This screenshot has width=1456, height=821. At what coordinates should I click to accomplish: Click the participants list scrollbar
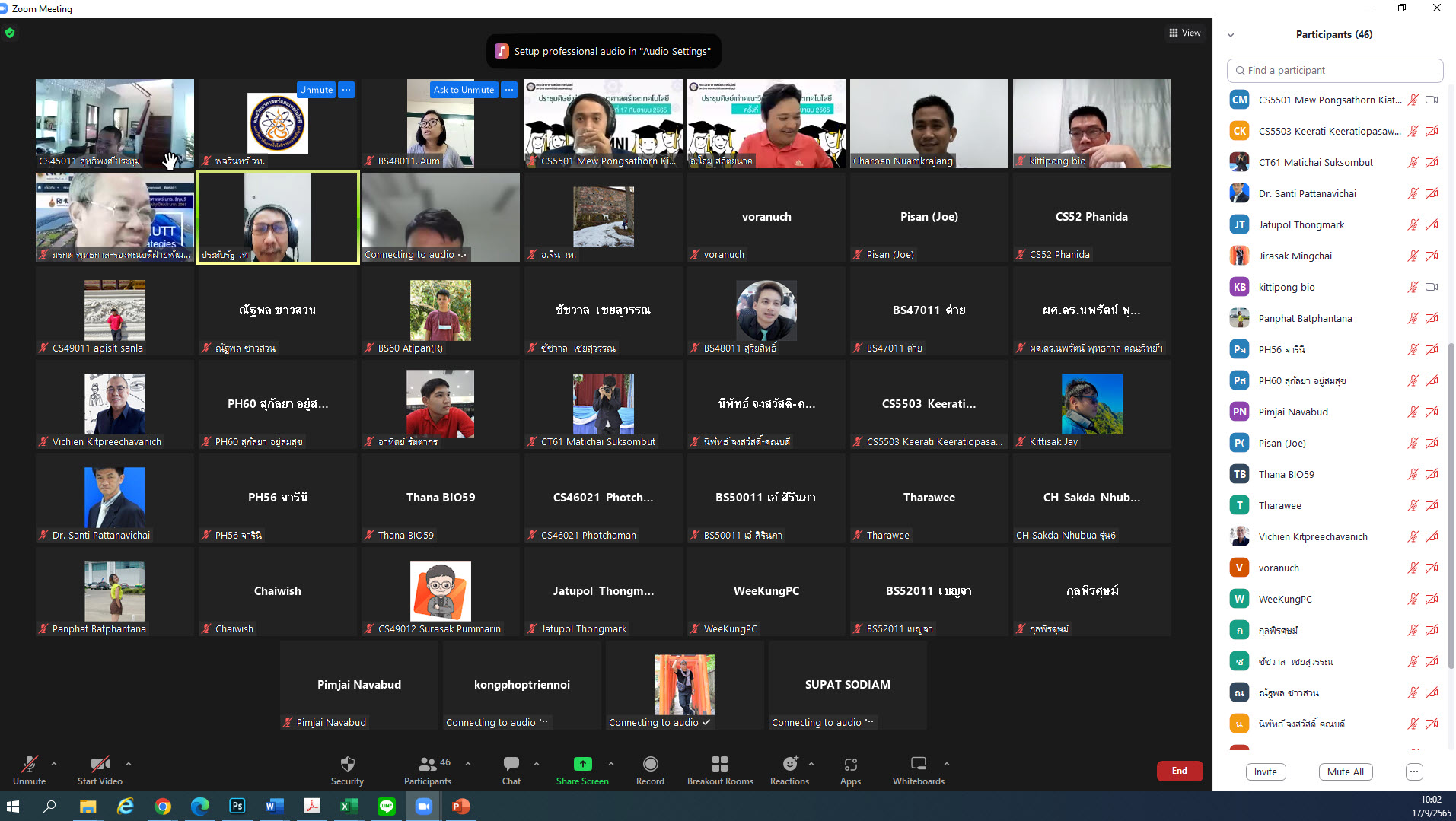tap(1451, 506)
